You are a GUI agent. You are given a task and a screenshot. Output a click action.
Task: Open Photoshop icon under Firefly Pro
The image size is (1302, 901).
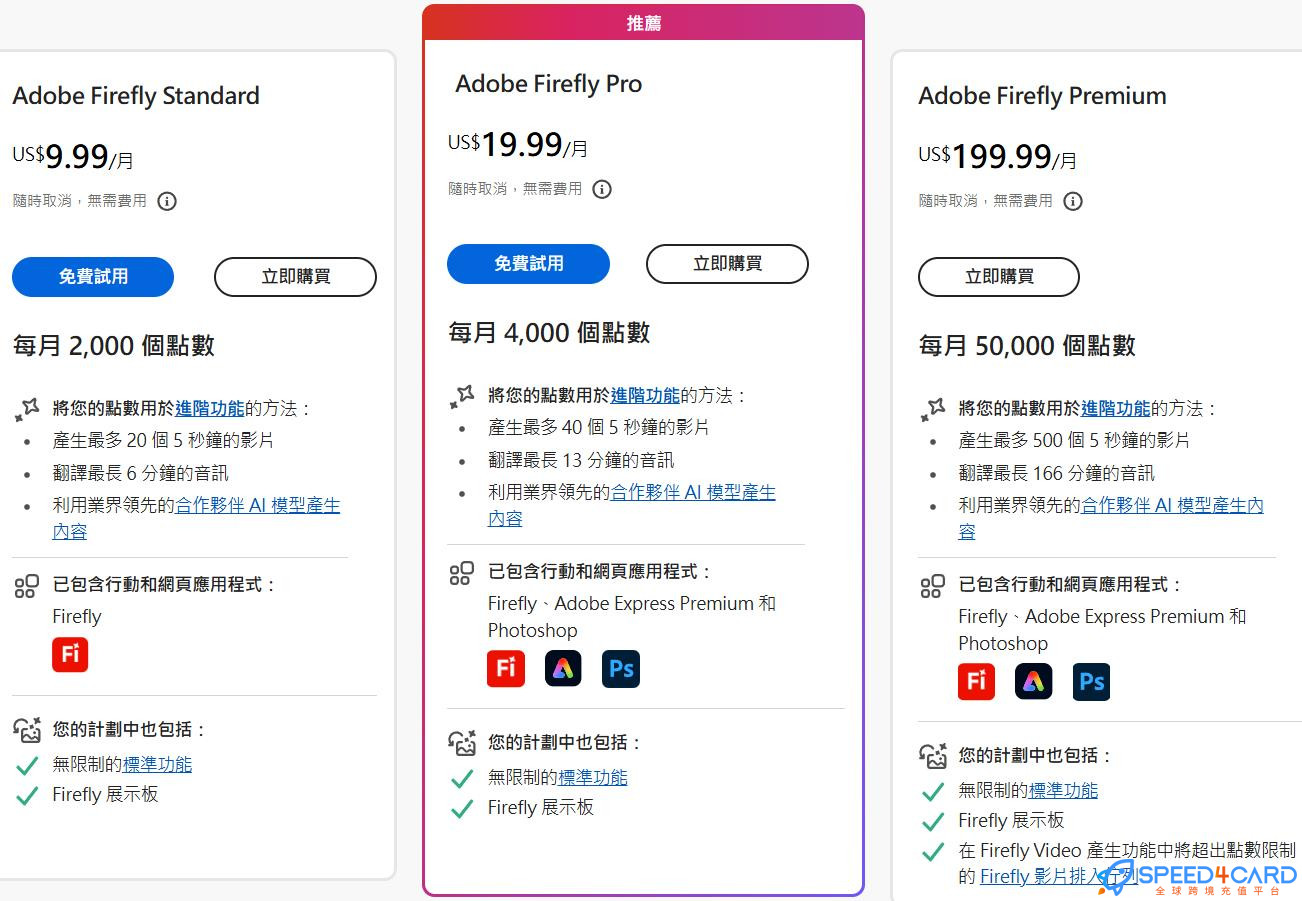point(620,668)
